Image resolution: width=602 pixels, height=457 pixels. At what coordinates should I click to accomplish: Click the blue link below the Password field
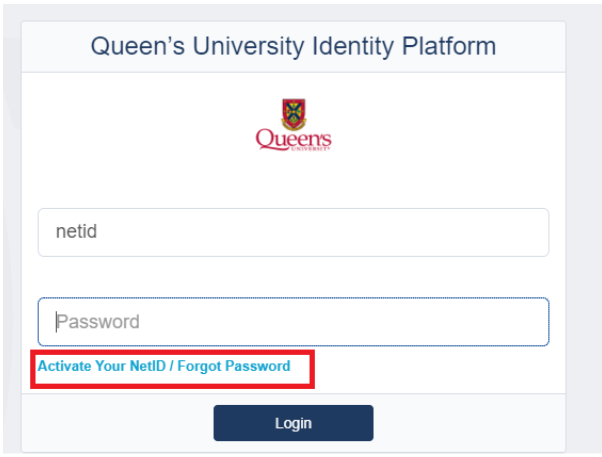(164, 367)
